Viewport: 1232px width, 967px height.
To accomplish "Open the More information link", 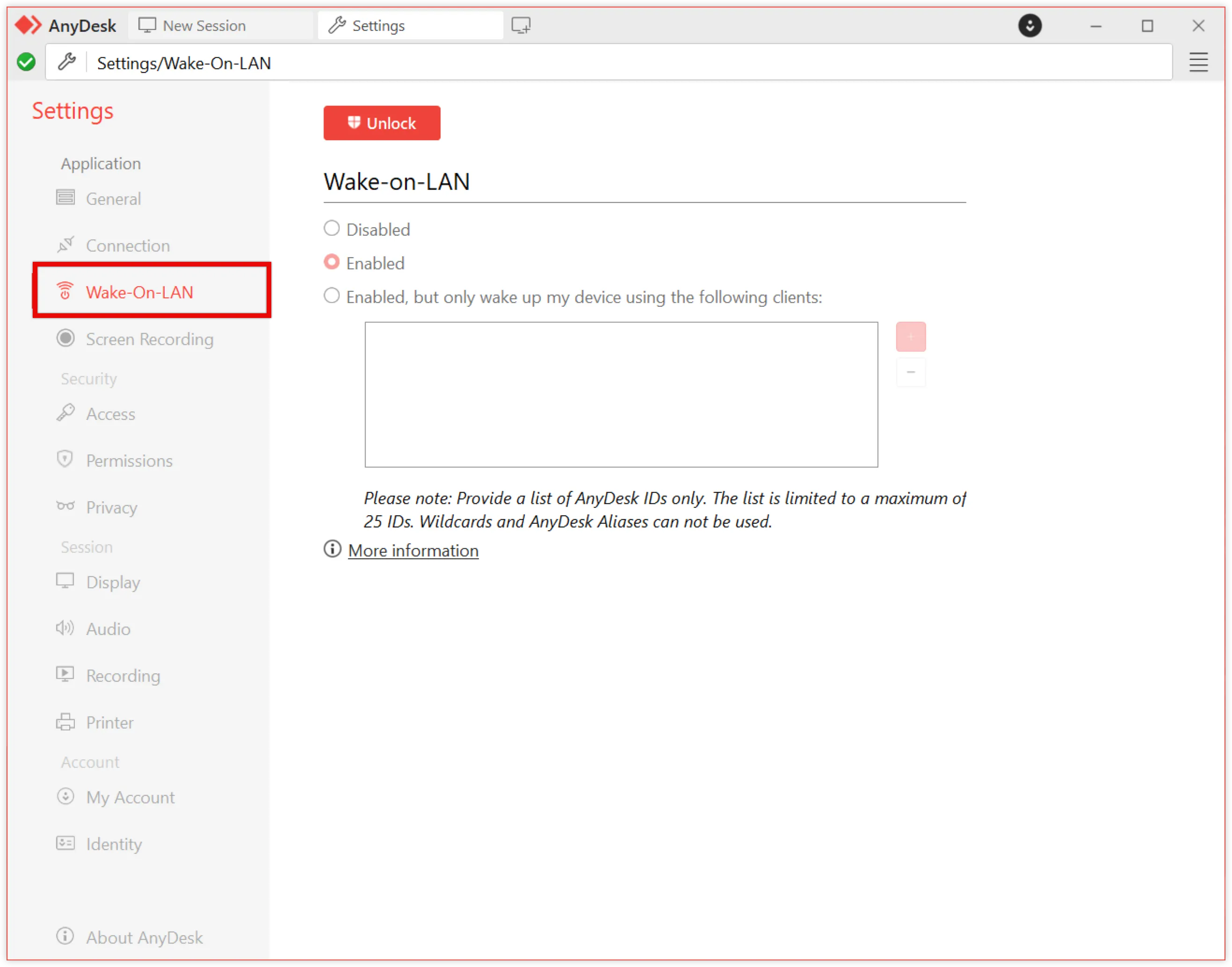I will (412, 550).
